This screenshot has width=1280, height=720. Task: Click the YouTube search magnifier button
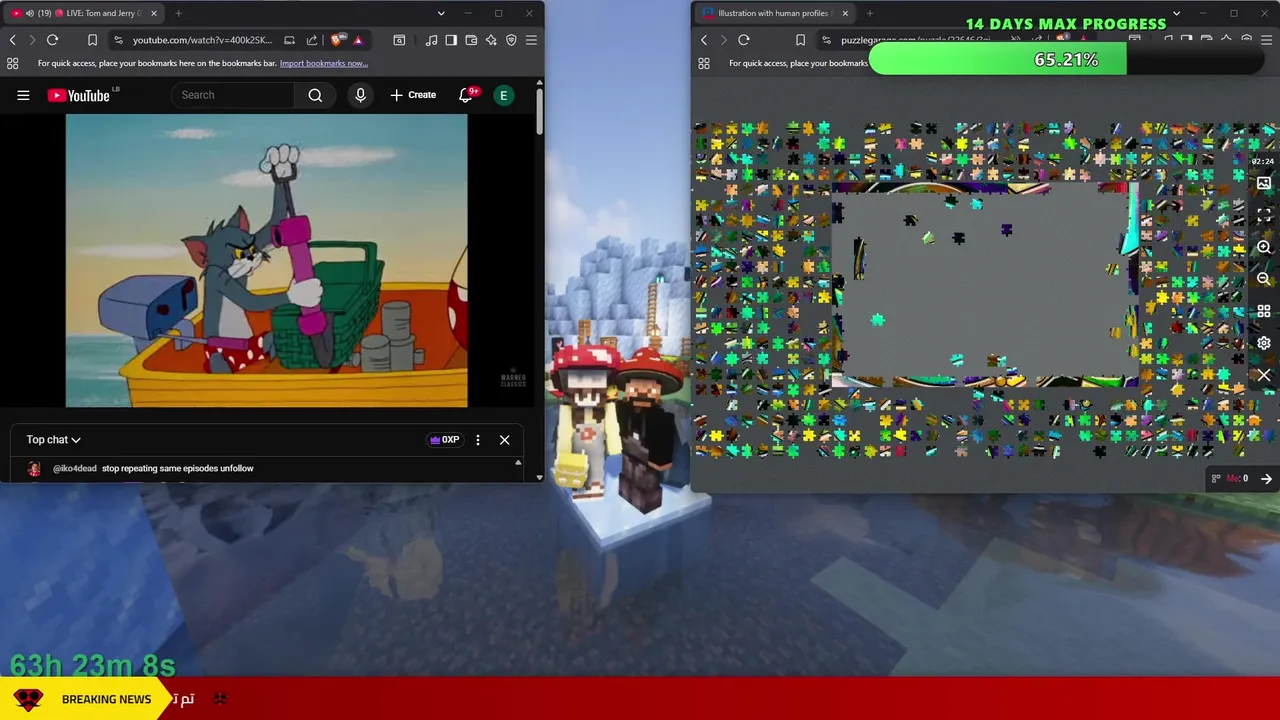point(315,95)
